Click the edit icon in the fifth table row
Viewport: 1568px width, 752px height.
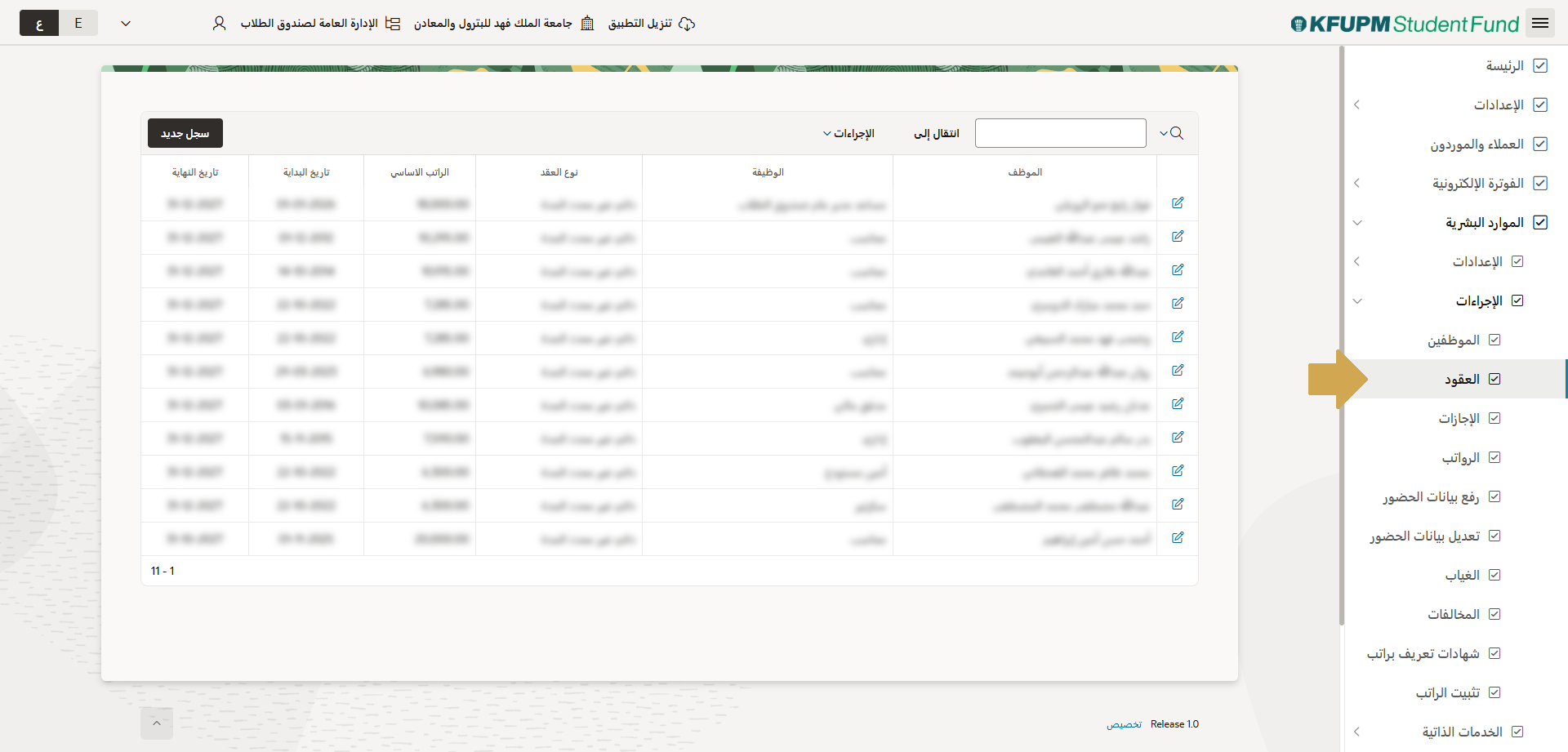coord(1178,337)
